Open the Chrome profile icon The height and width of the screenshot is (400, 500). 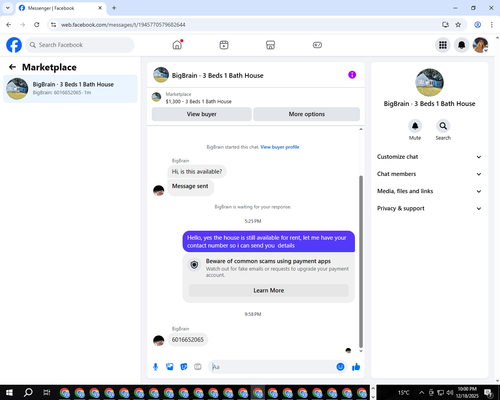click(477, 25)
